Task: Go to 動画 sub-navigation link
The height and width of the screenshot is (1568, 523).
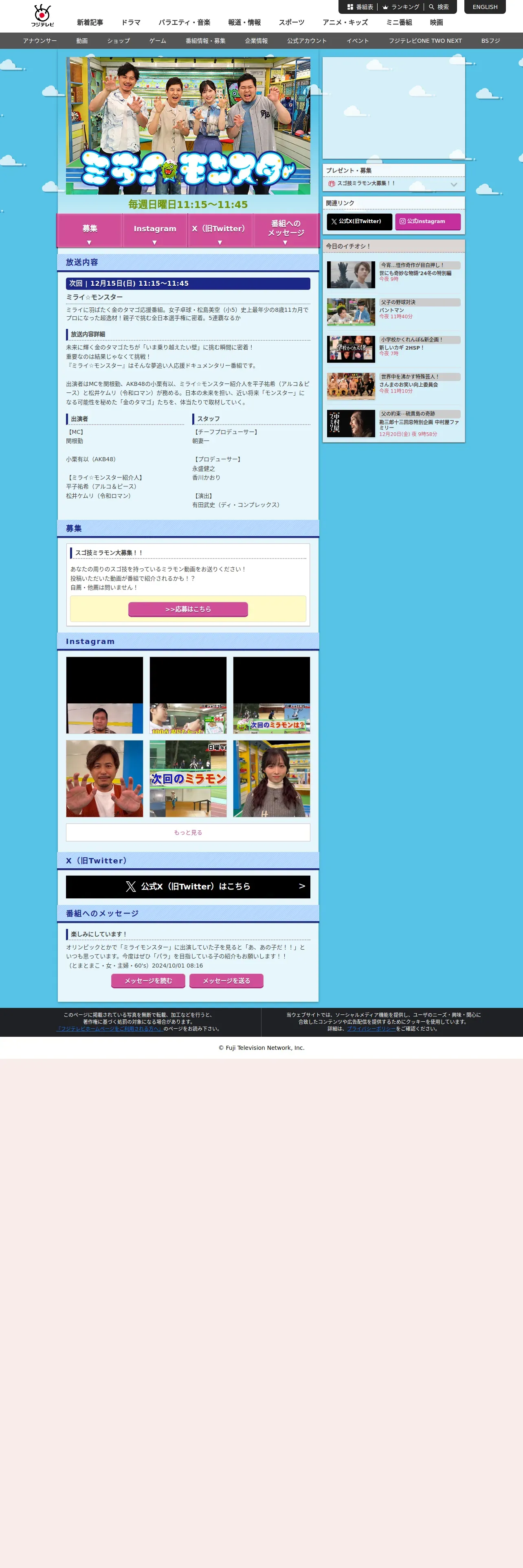Action: (x=82, y=41)
